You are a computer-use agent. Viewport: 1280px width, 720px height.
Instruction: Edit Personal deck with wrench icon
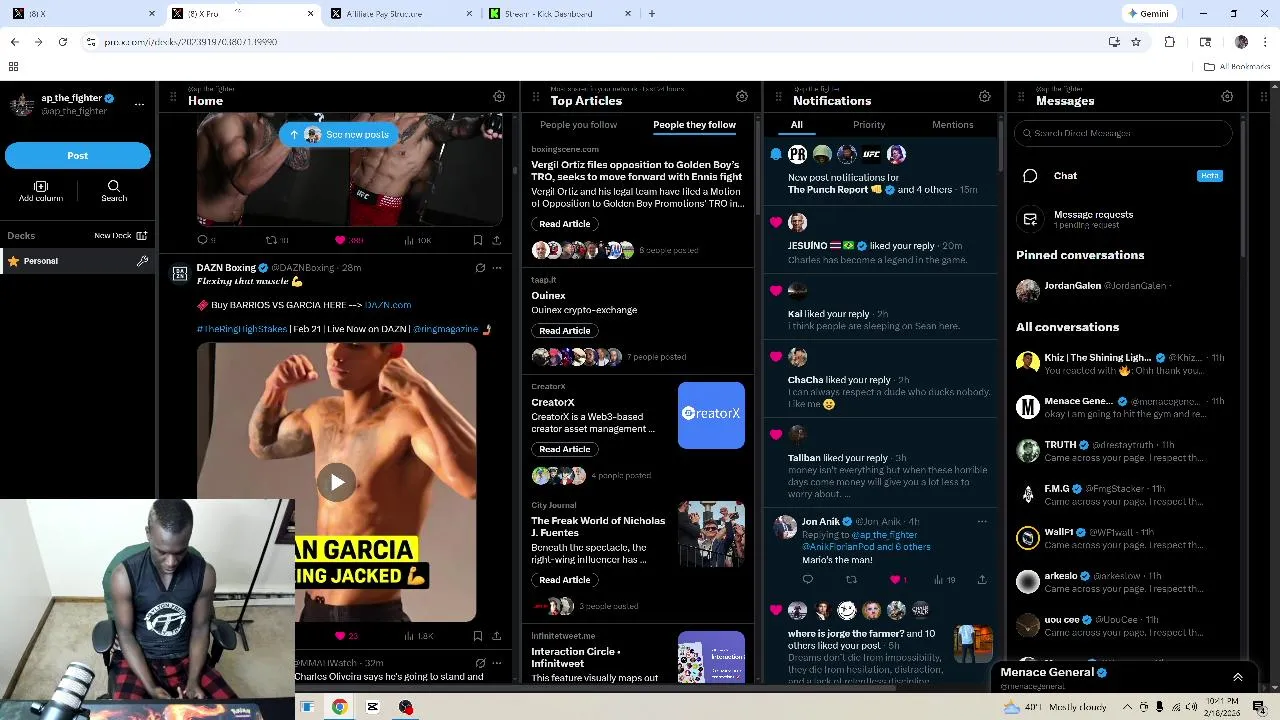[x=142, y=261]
